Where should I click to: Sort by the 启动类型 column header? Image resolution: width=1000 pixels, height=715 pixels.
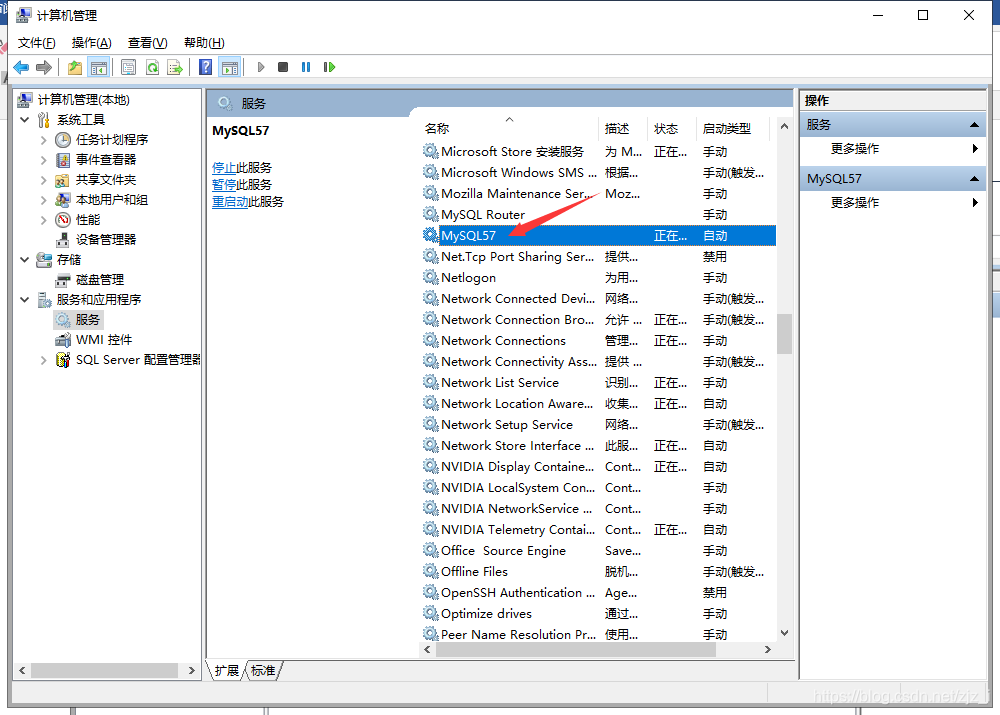point(732,129)
